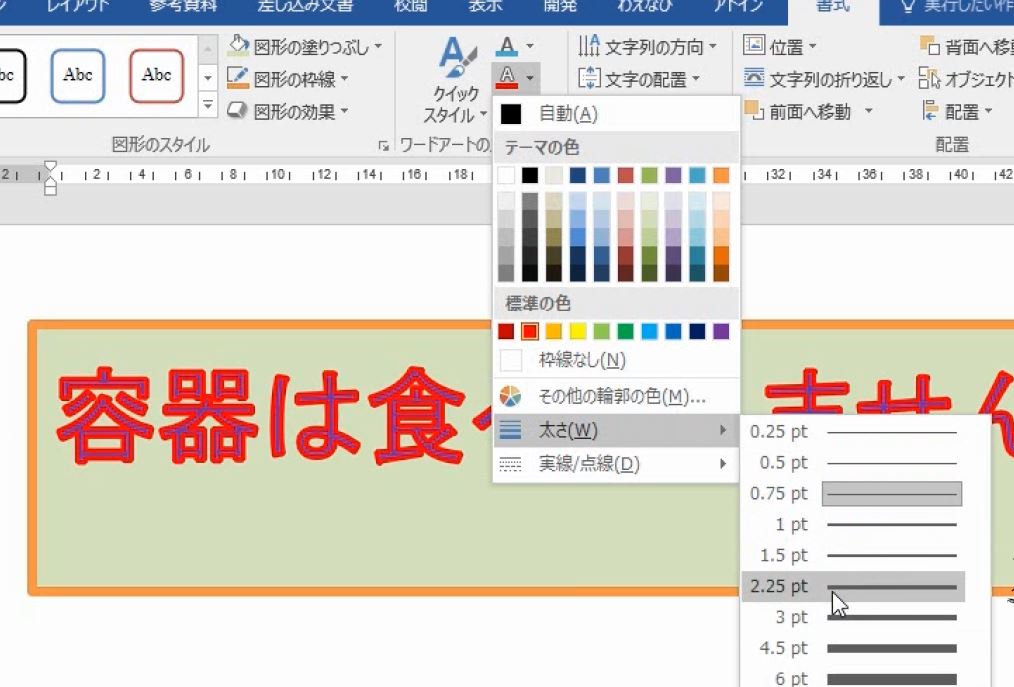Screen dimensions: 1014x687
Task: Expand text outline dropdown arrow
Action: tap(530, 78)
